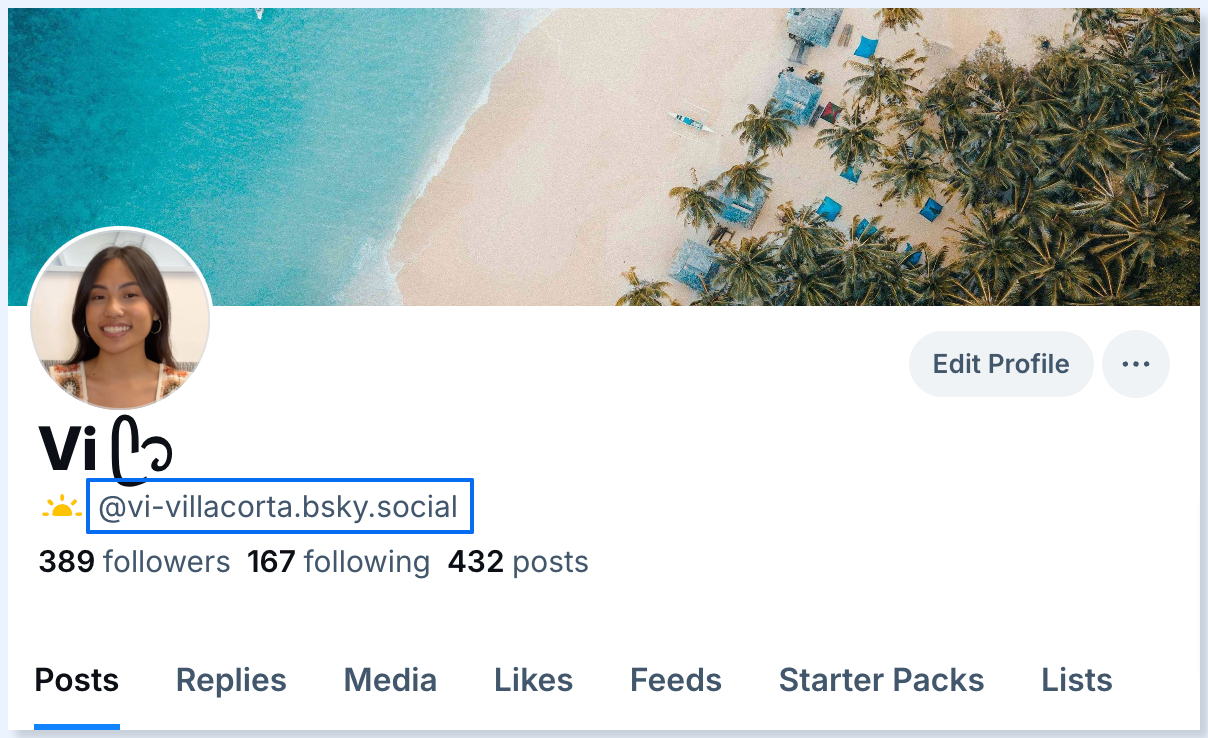Click the 432 posts count
Image resolution: width=1208 pixels, height=738 pixels.
coord(517,562)
